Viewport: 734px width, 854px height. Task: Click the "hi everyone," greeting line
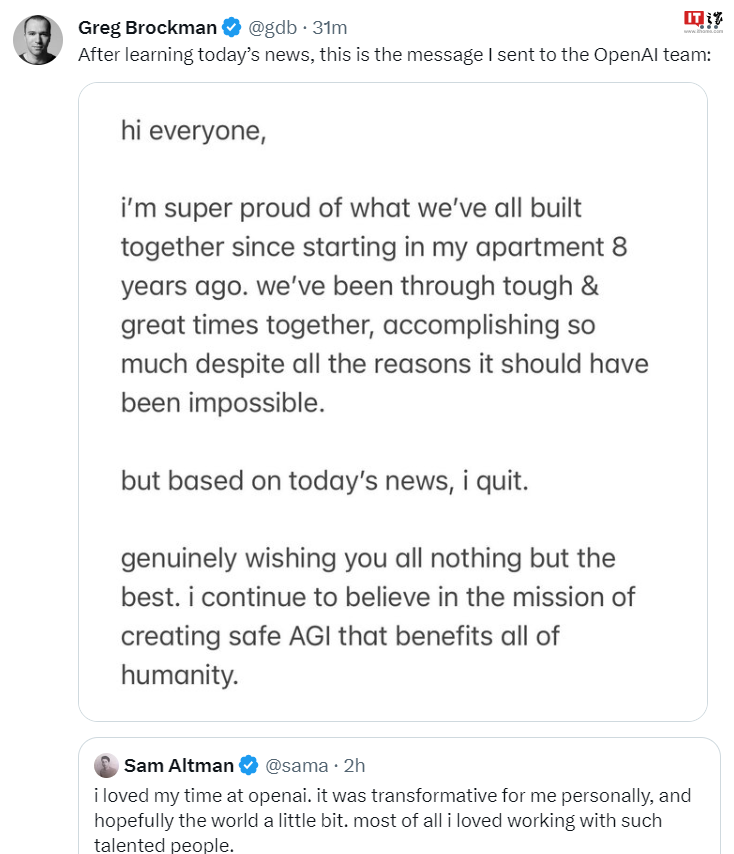[x=193, y=130]
